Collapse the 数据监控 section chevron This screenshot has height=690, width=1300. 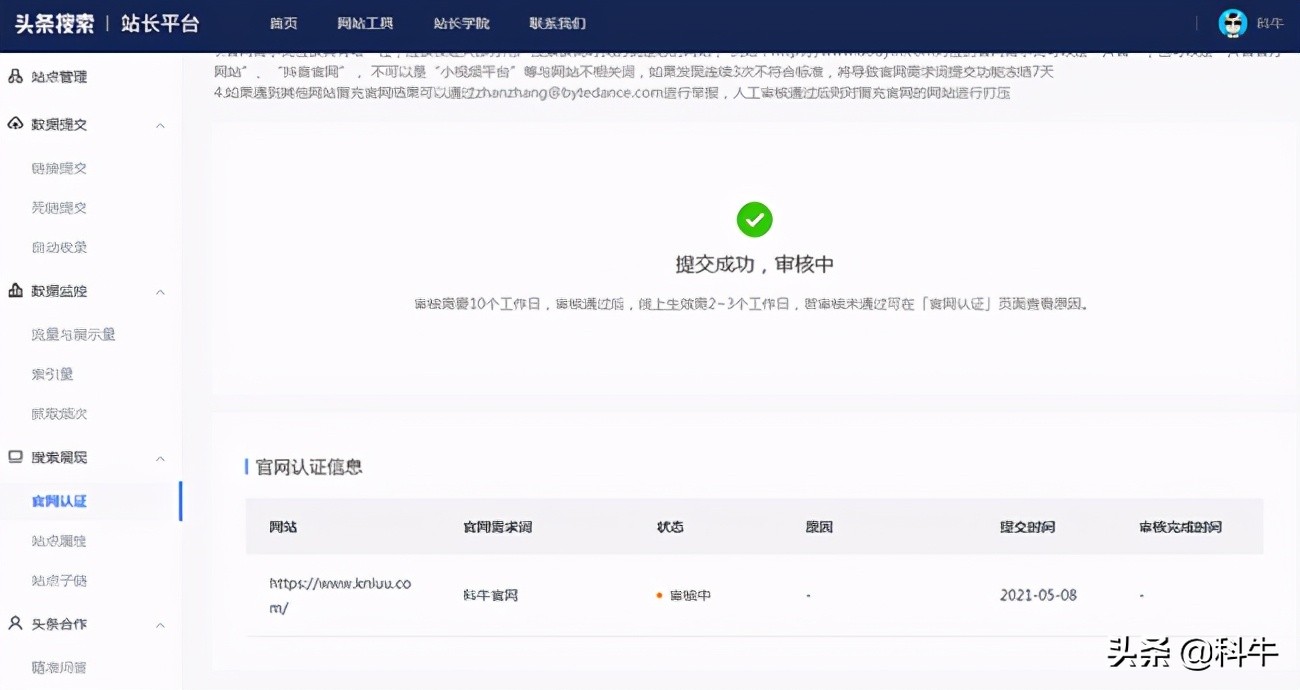point(160,292)
